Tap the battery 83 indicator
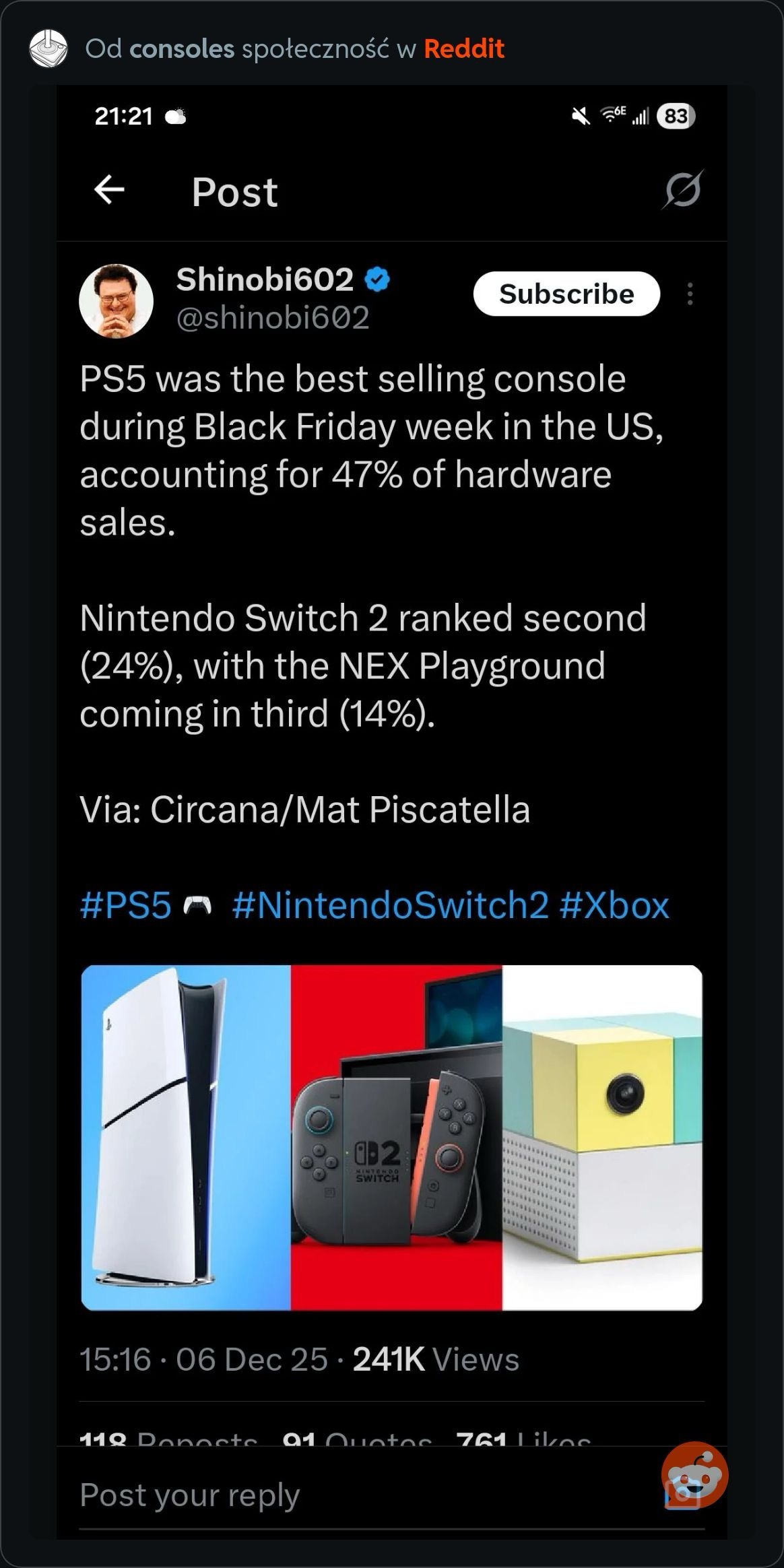Image resolution: width=784 pixels, height=1568 pixels. 676,117
